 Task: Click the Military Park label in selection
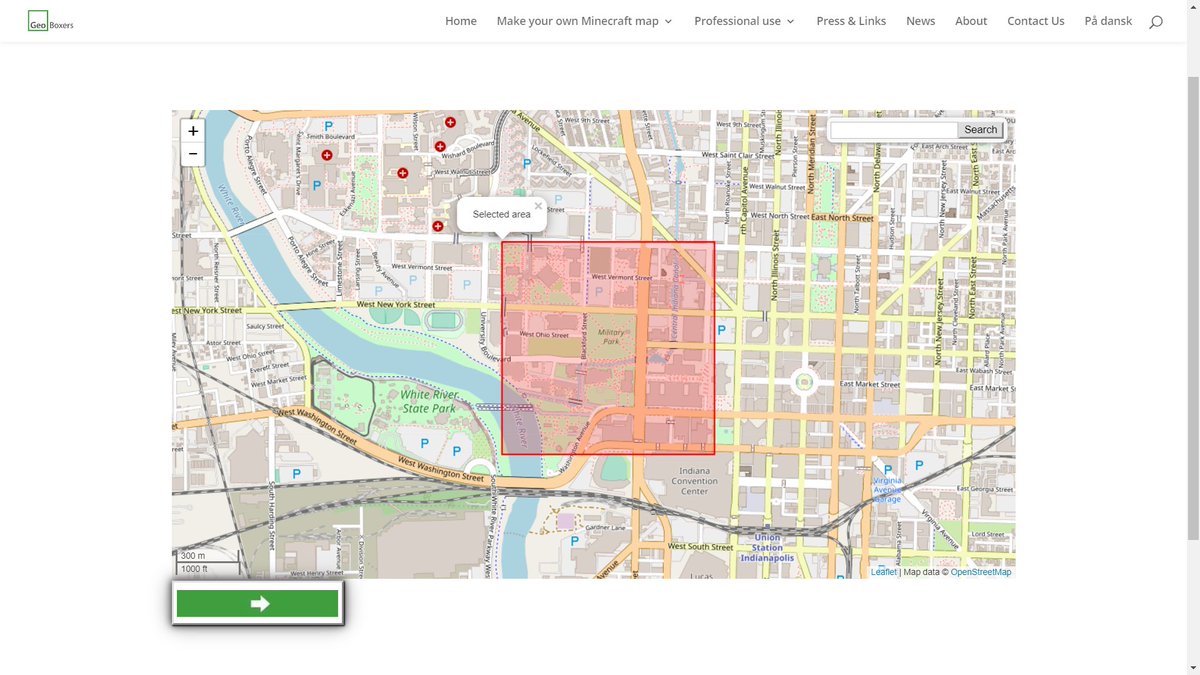611,336
